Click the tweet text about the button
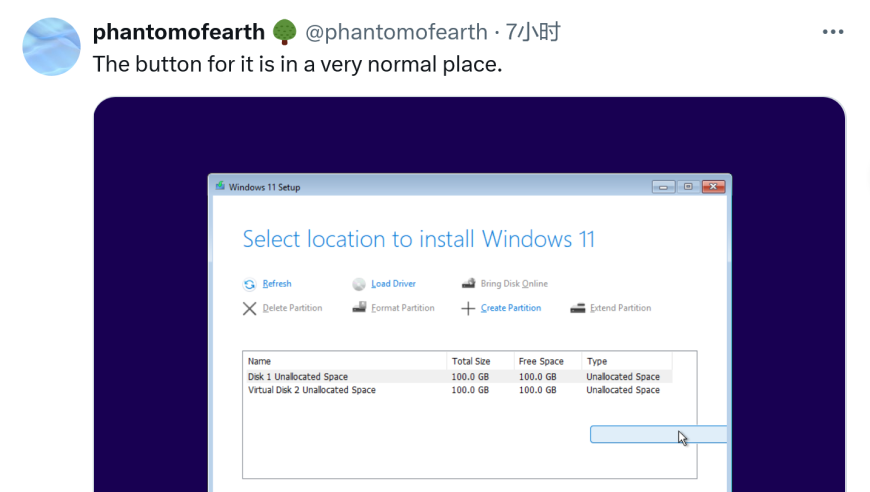Screen dimensions: 870x492 (x=297, y=64)
